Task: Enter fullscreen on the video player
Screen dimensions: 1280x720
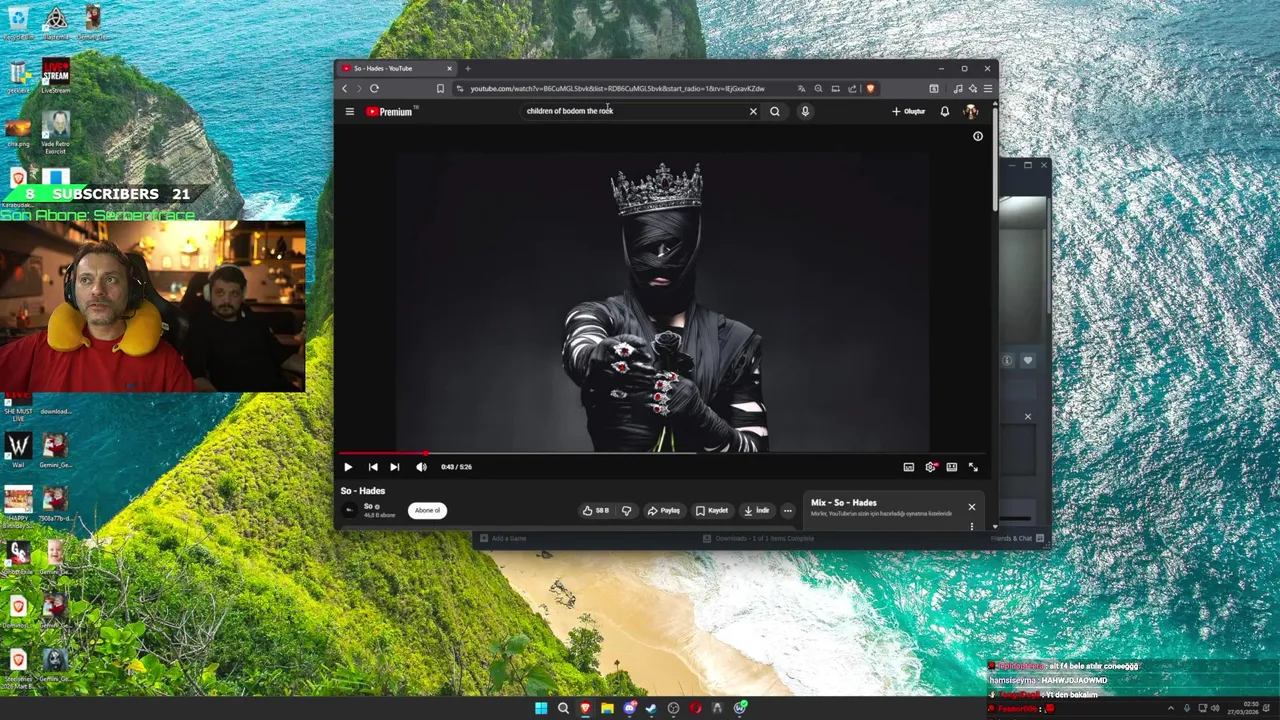Action: tap(973, 467)
